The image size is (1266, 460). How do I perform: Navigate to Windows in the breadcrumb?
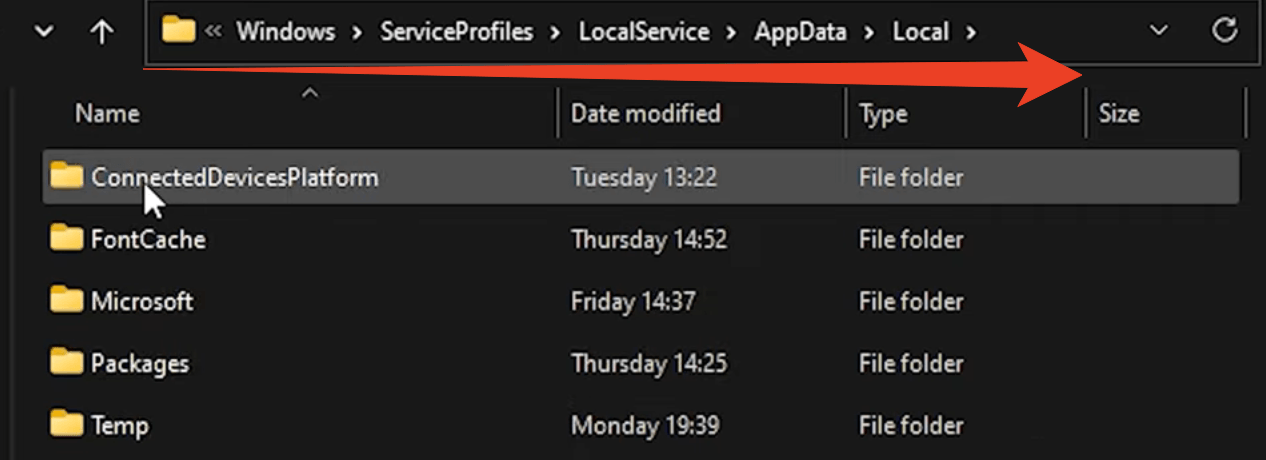(286, 32)
